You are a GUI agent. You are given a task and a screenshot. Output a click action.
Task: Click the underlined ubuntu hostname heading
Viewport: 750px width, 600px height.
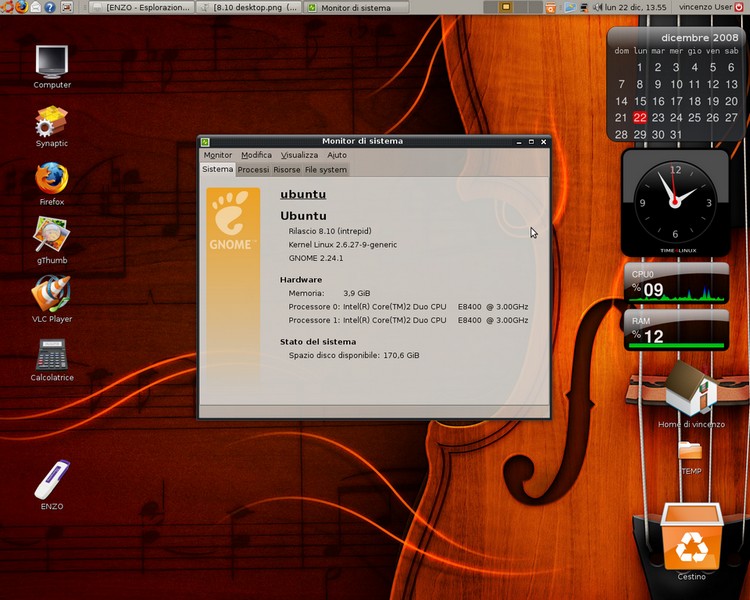pyautogui.click(x=303, y=194)
